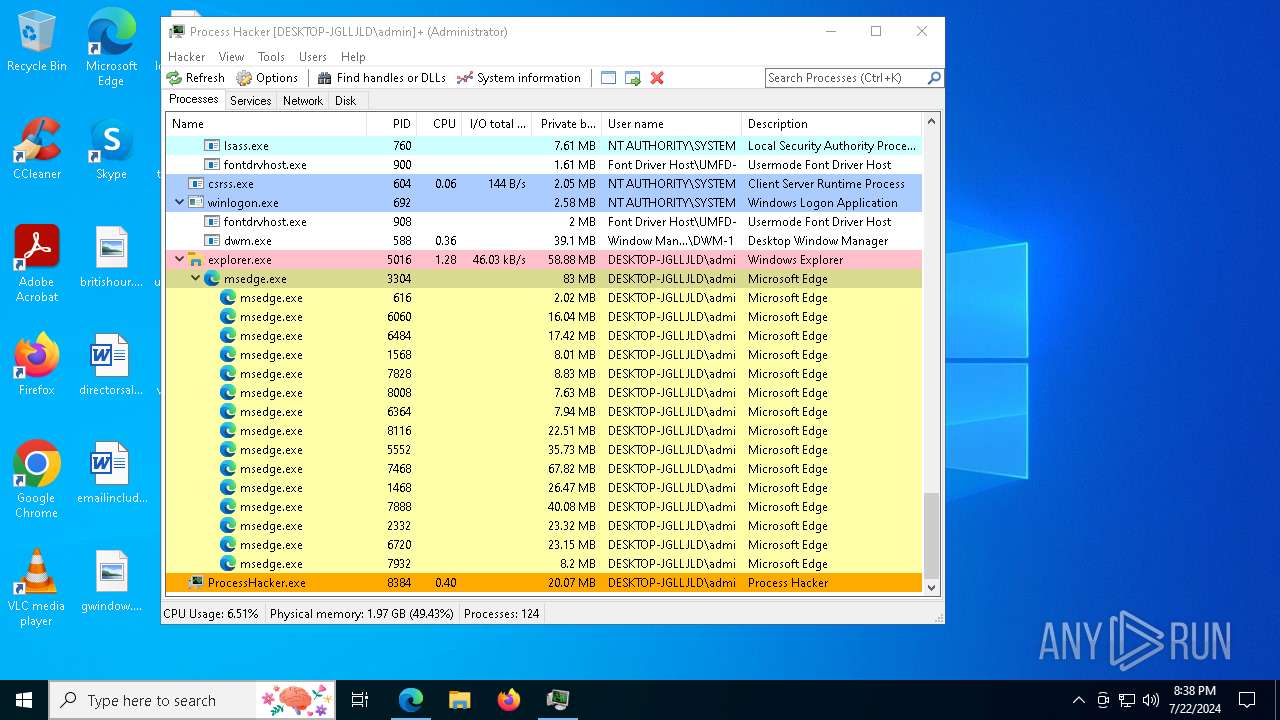This screenshot has height=720, width=1280.
Task: Select the ProcessHacker.exe row
Action: click(x=543, y=583)
